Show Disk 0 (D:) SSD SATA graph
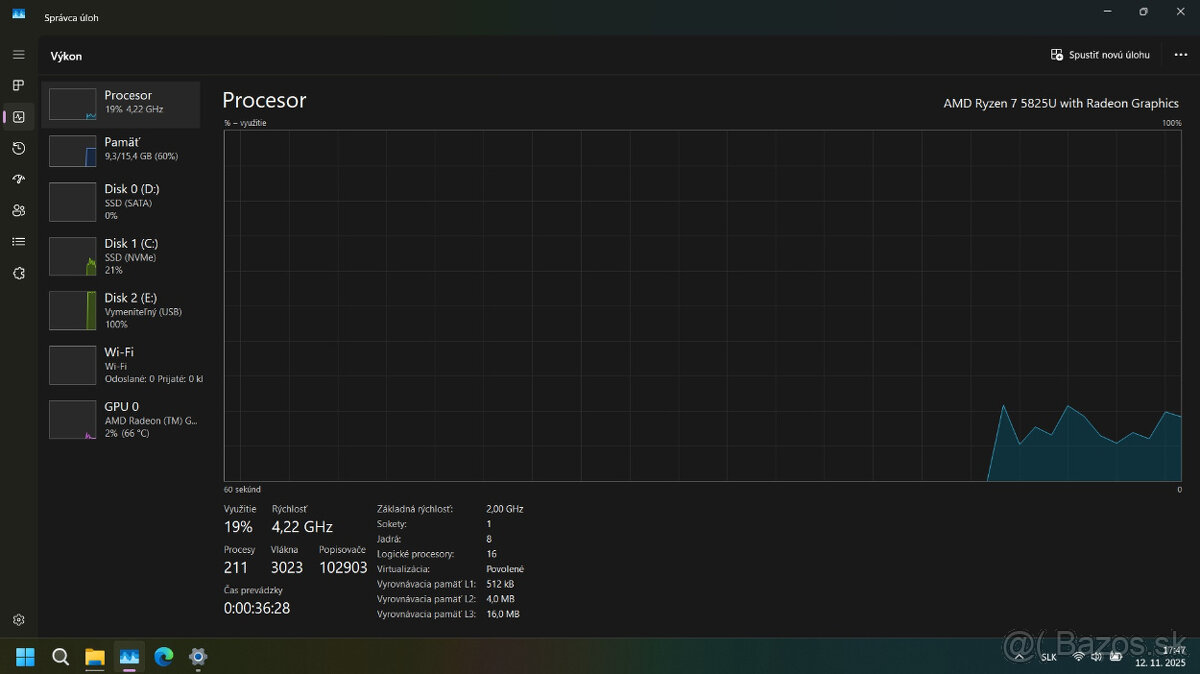The width and height of the screenshot is (1200, 674). (x=122, y=201)
